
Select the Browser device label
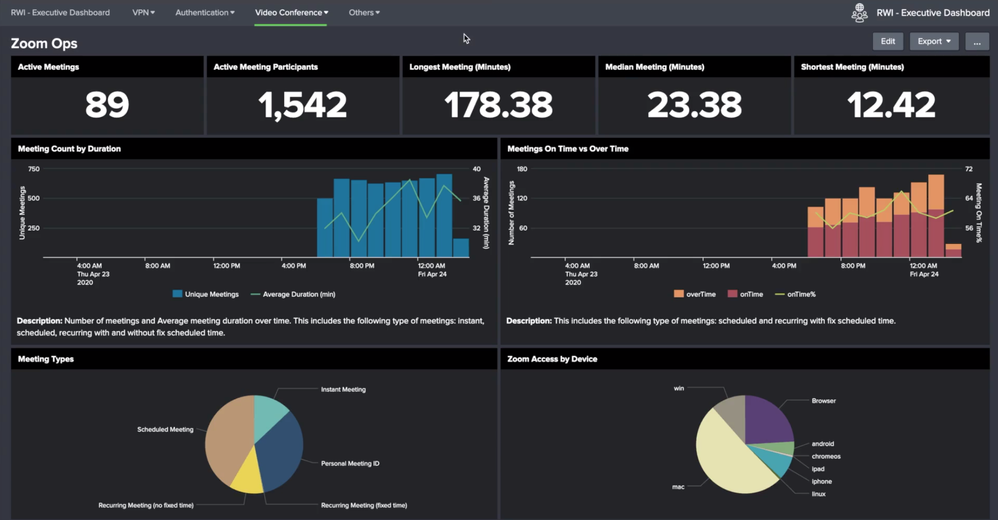coord(824,401)
